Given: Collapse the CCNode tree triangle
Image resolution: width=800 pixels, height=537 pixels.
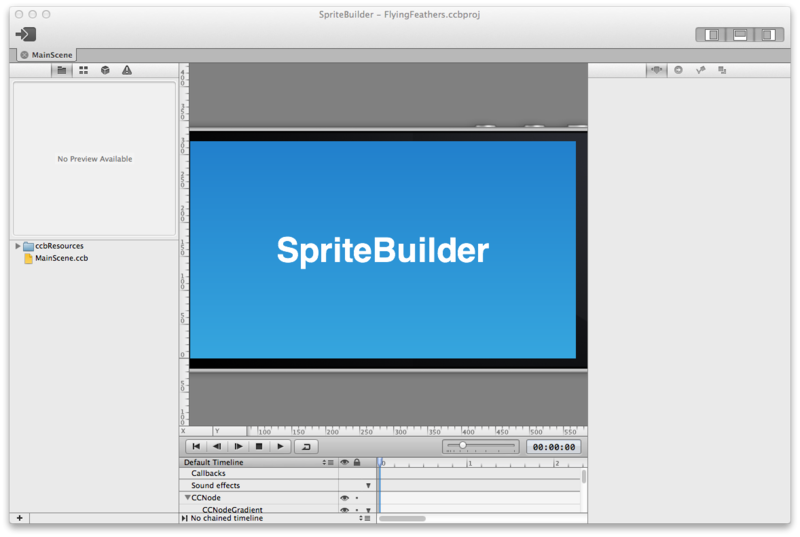Looking at the screenshot, I should point(187,497).
